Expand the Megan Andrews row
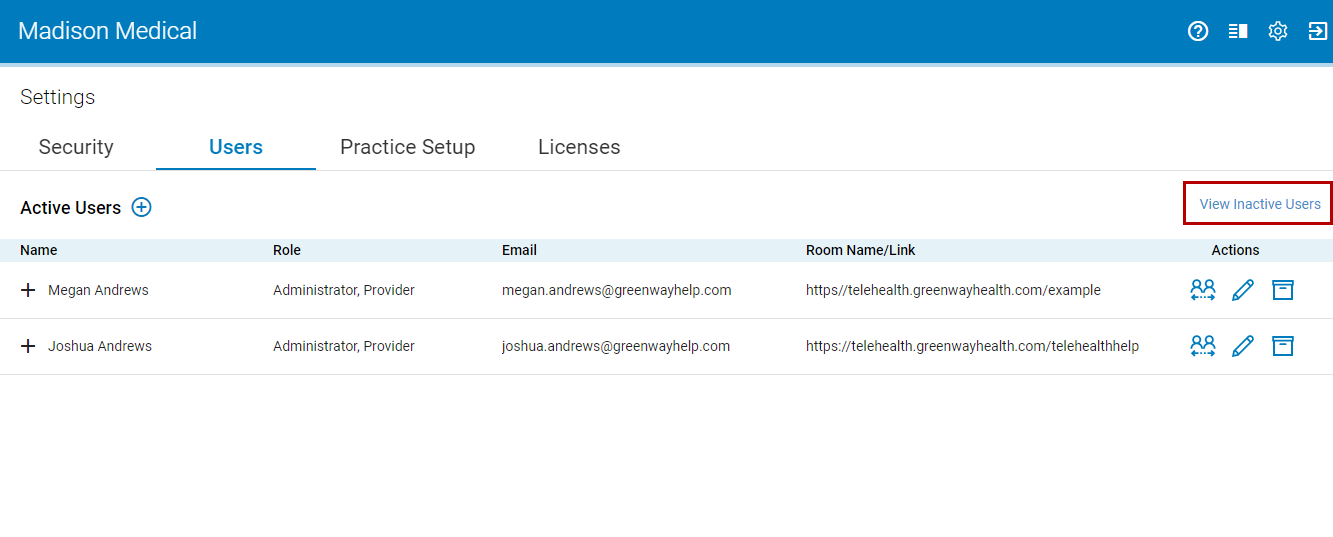Viewport: 1333px width, 537px height. pyautogui.click(x=28, y=290)
